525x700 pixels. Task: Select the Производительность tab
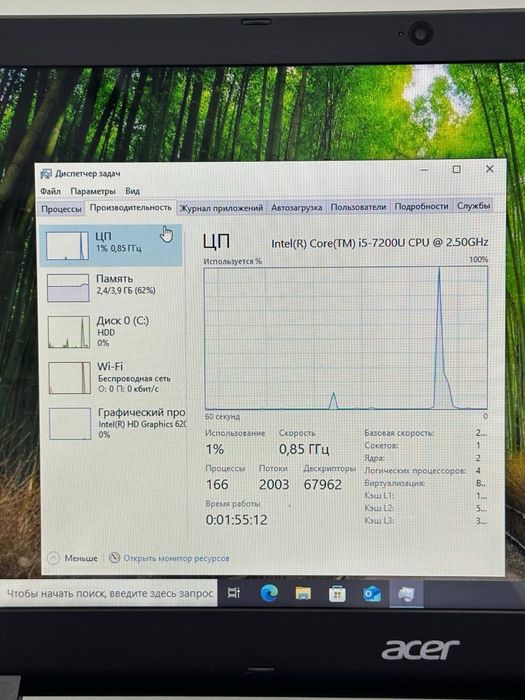coord(130,208)
